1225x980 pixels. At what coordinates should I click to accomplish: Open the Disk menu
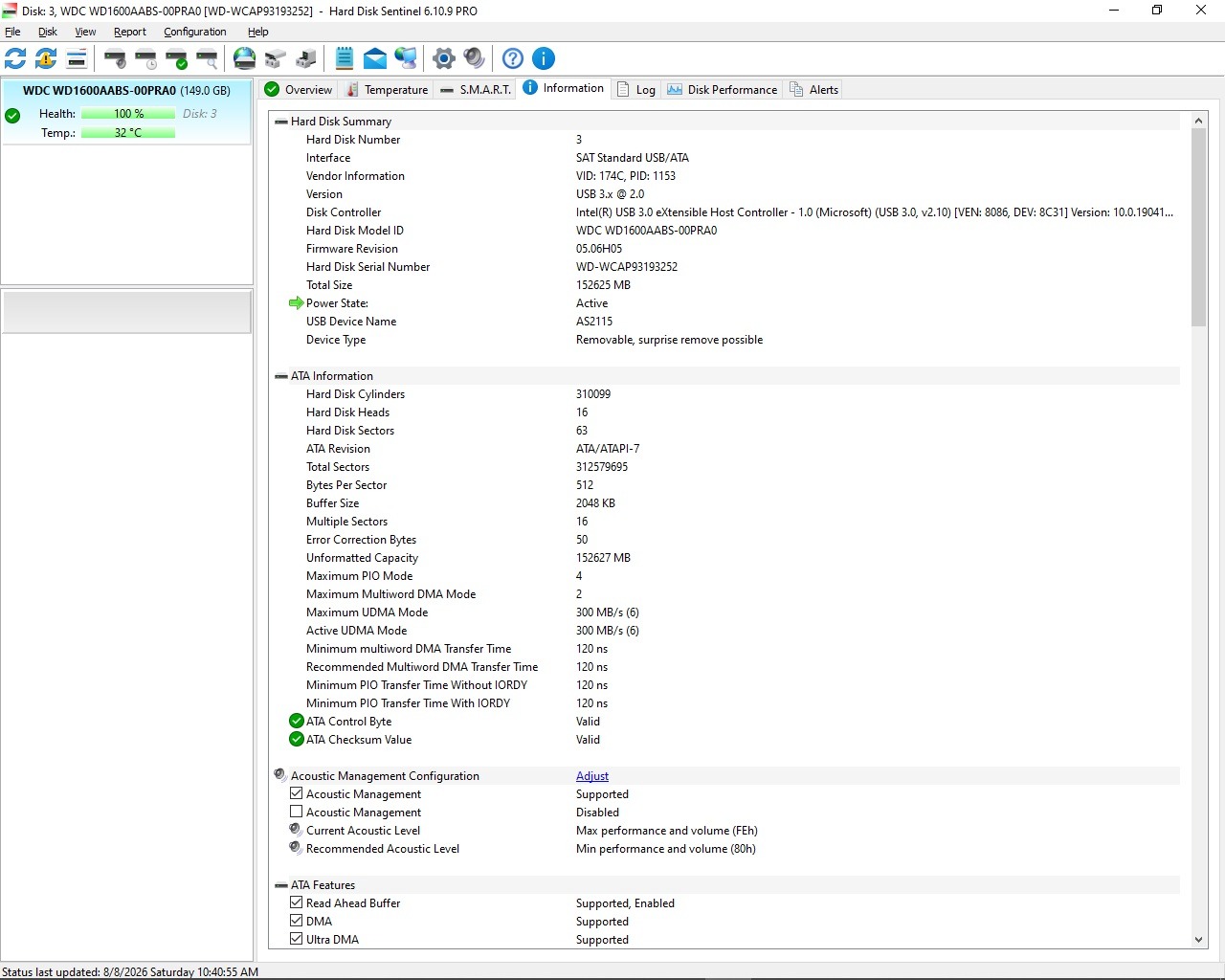click(48, 32)
